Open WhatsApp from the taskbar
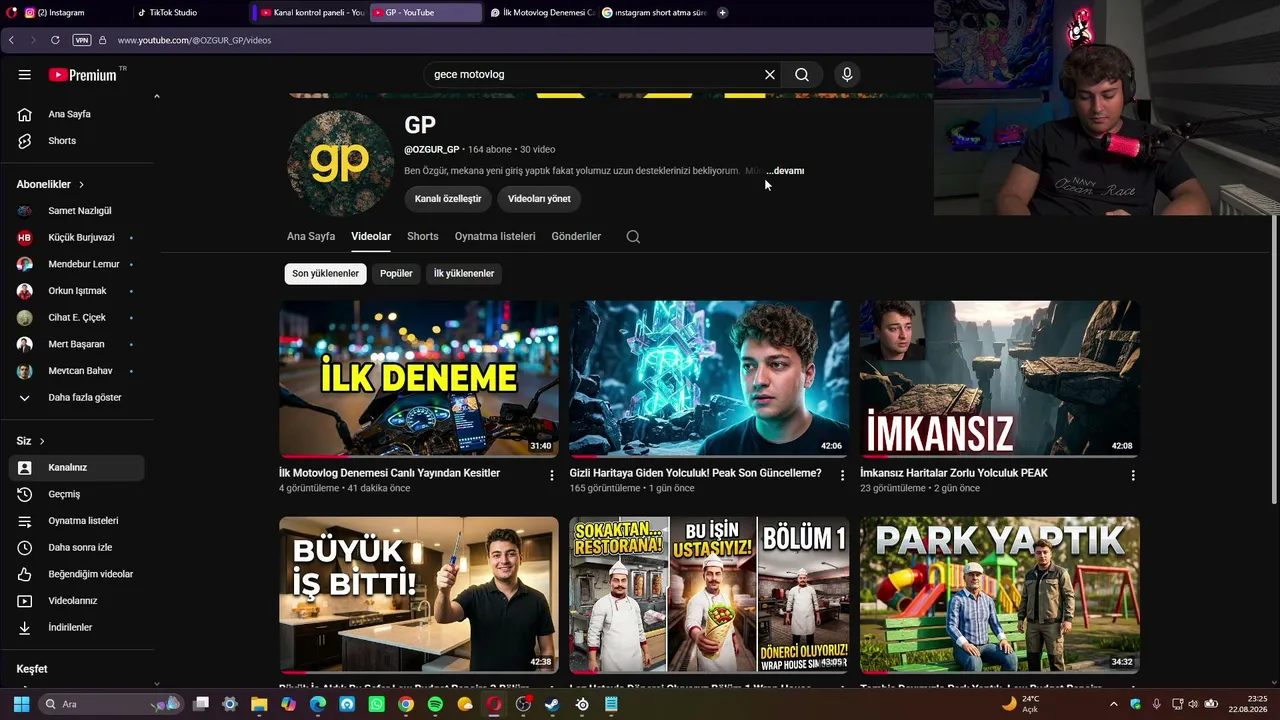Viewport: 1280px width, 720px height. point(376,704)
